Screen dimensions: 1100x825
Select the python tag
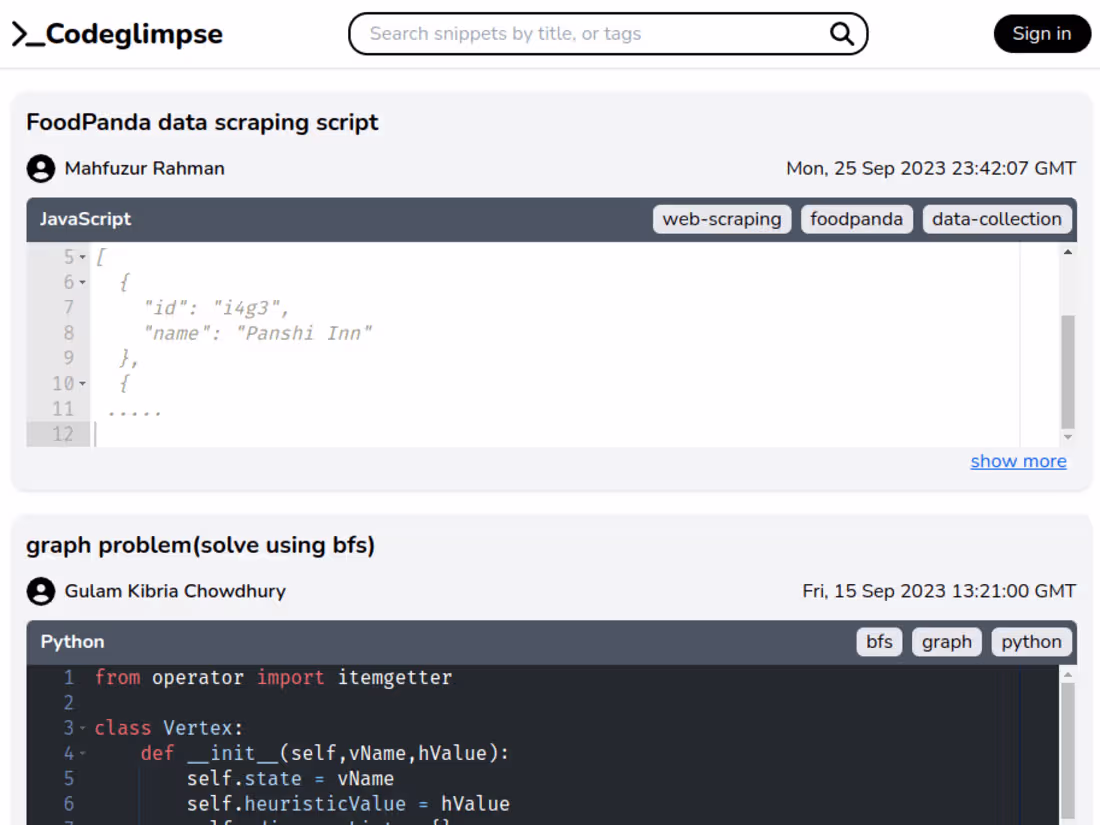pyautogui.click(x=1031, y=642)
